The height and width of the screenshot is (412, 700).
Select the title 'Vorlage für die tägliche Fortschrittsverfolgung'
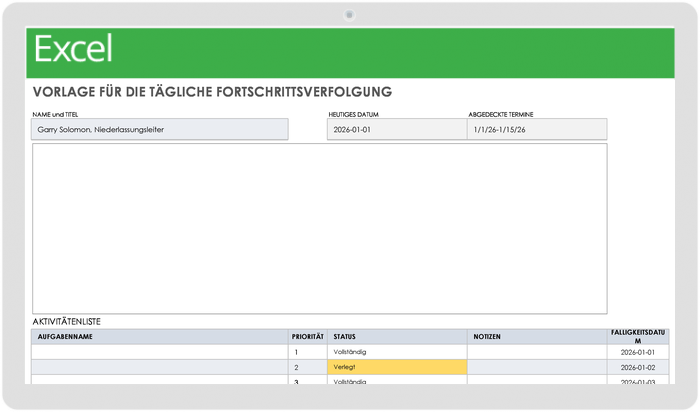pos(212,92)
